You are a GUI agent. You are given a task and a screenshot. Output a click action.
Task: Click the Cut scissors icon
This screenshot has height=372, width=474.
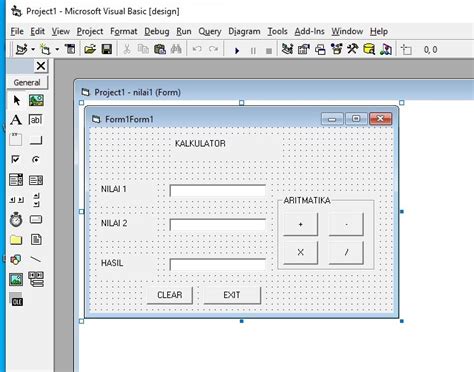click(127, 49)
